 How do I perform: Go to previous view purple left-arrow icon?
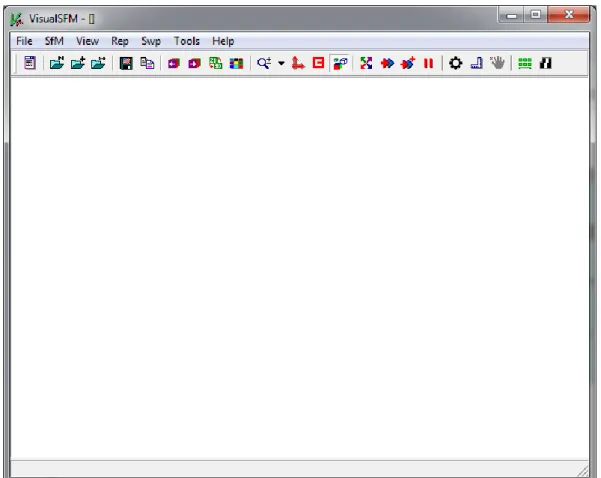[x=174, y=63]
